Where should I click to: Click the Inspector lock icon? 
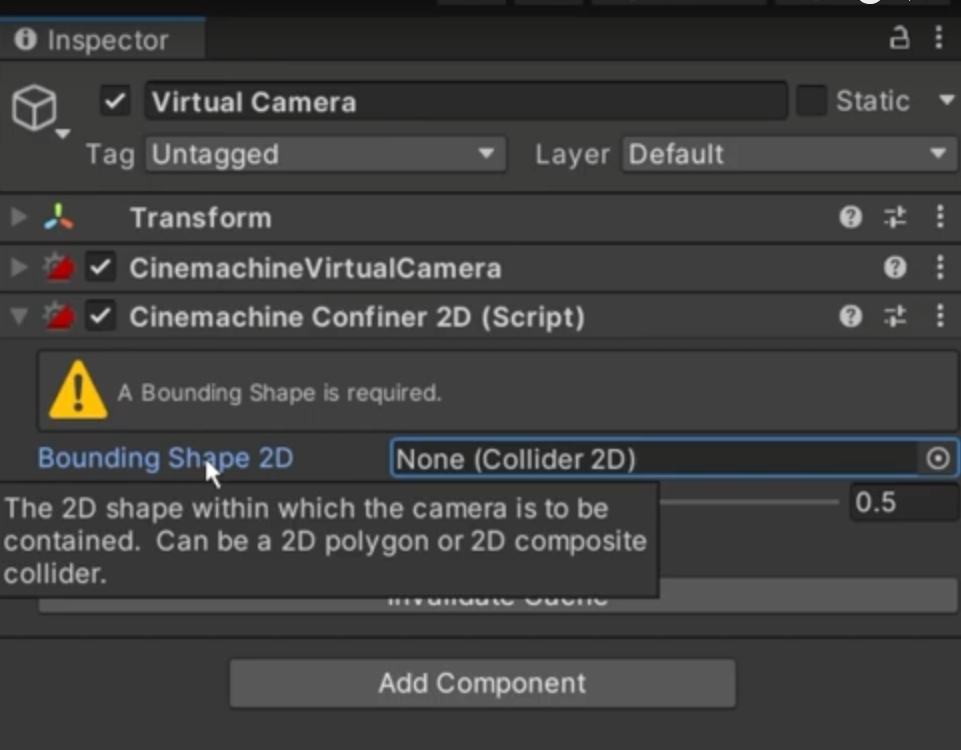899,38
